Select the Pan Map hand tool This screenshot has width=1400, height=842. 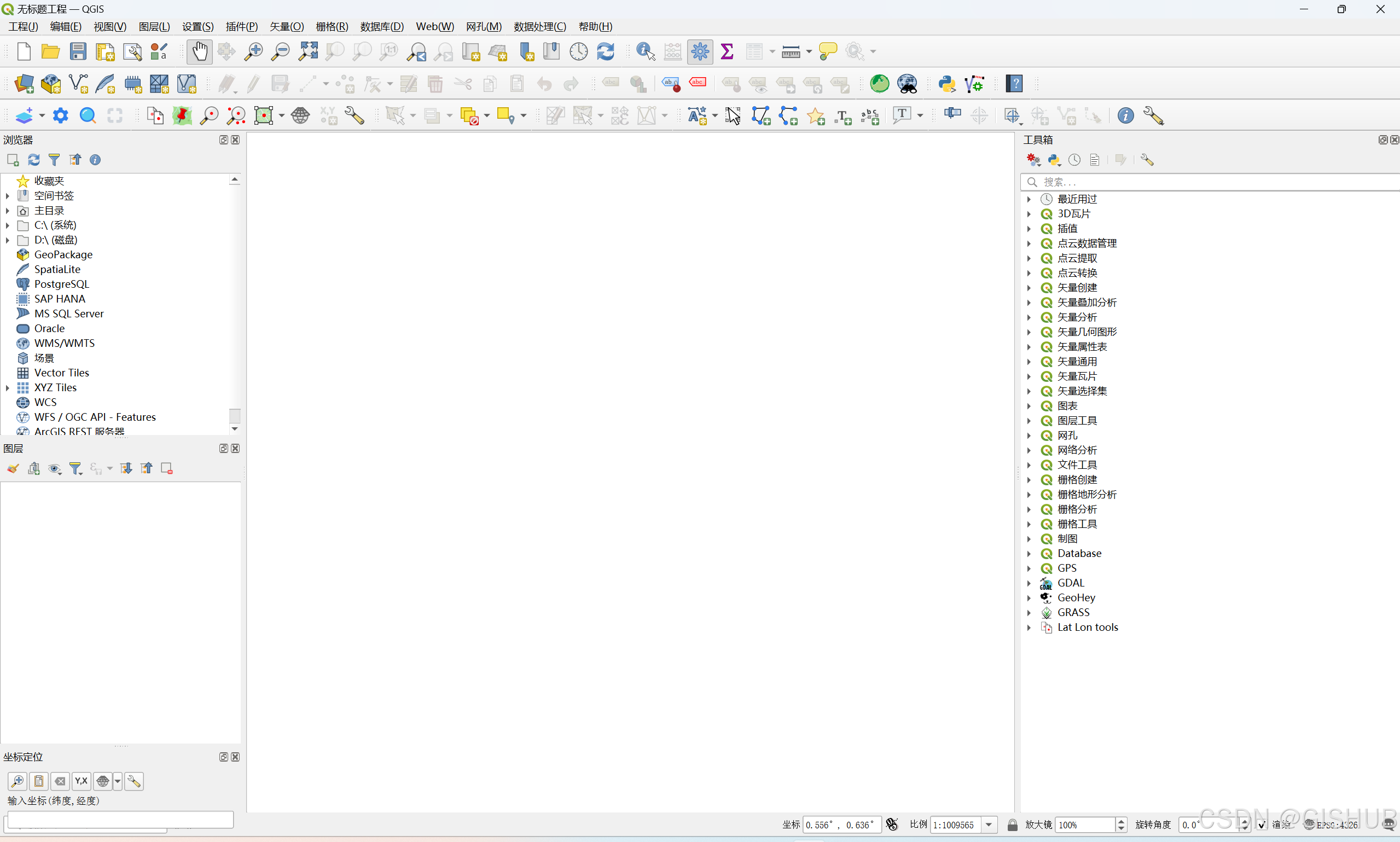(x=199, y=51)
